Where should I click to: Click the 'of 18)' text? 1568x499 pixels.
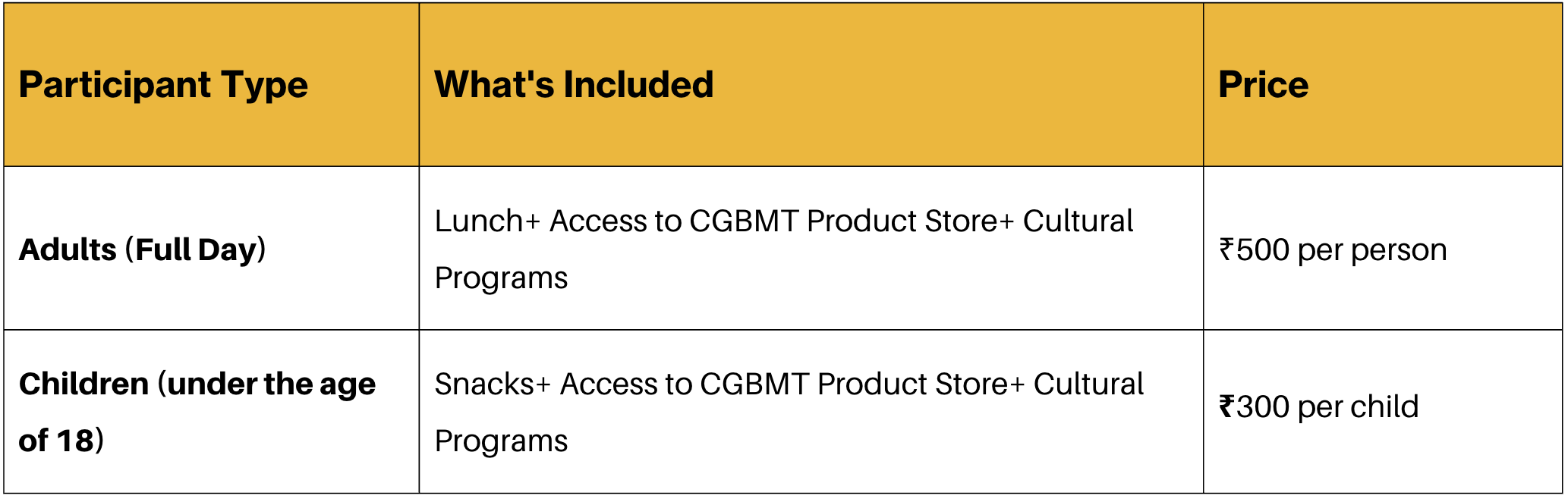pos(61,441)
